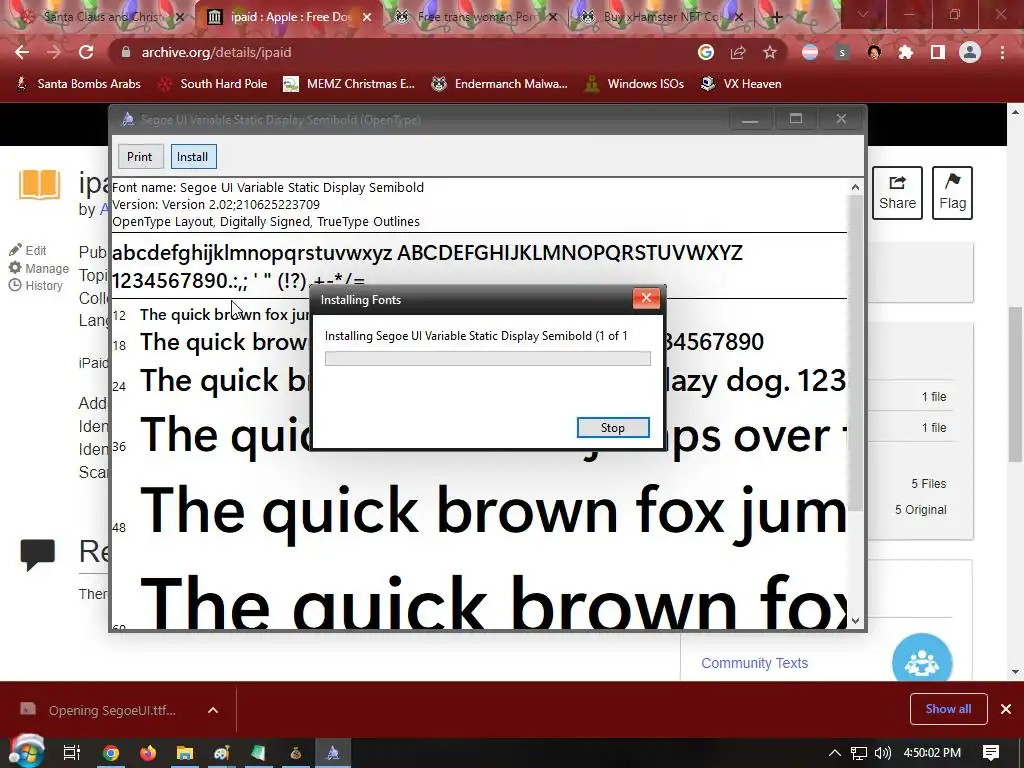Open the Windows ISOs bookmark
Image resolution: width=1024 pixels, height=768 pixels.
[x=634, y=84]
